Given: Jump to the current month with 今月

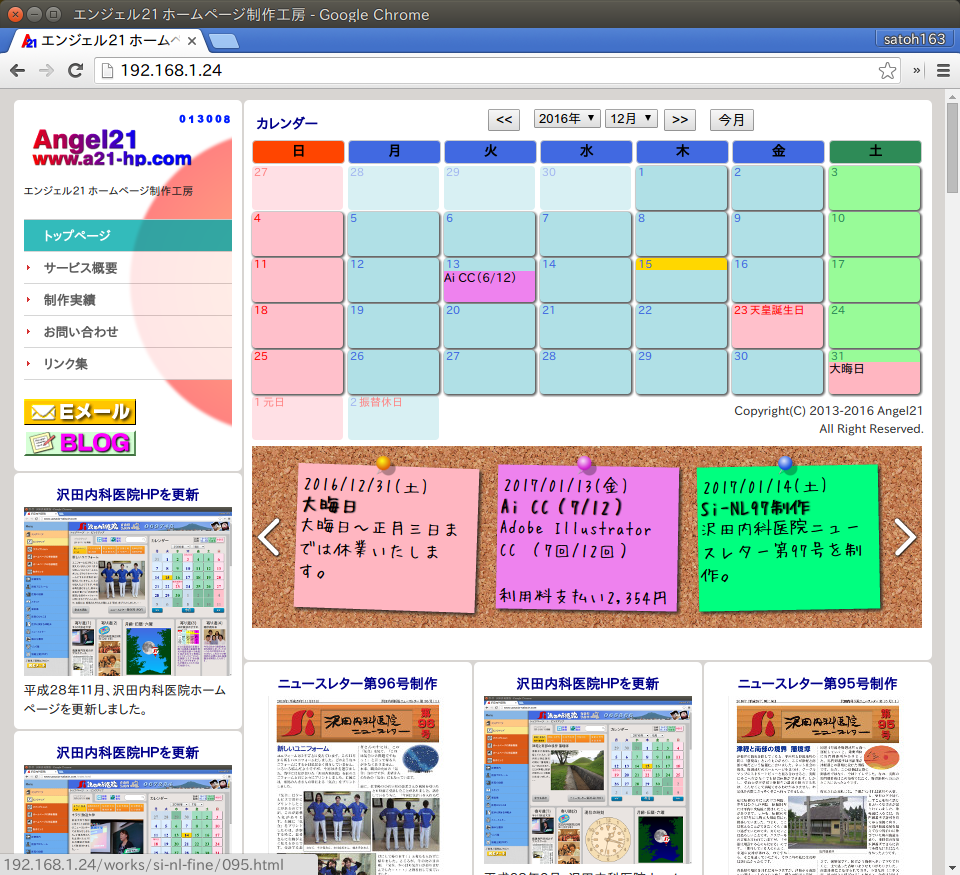Looking at the screenshot, I should 732,119.
